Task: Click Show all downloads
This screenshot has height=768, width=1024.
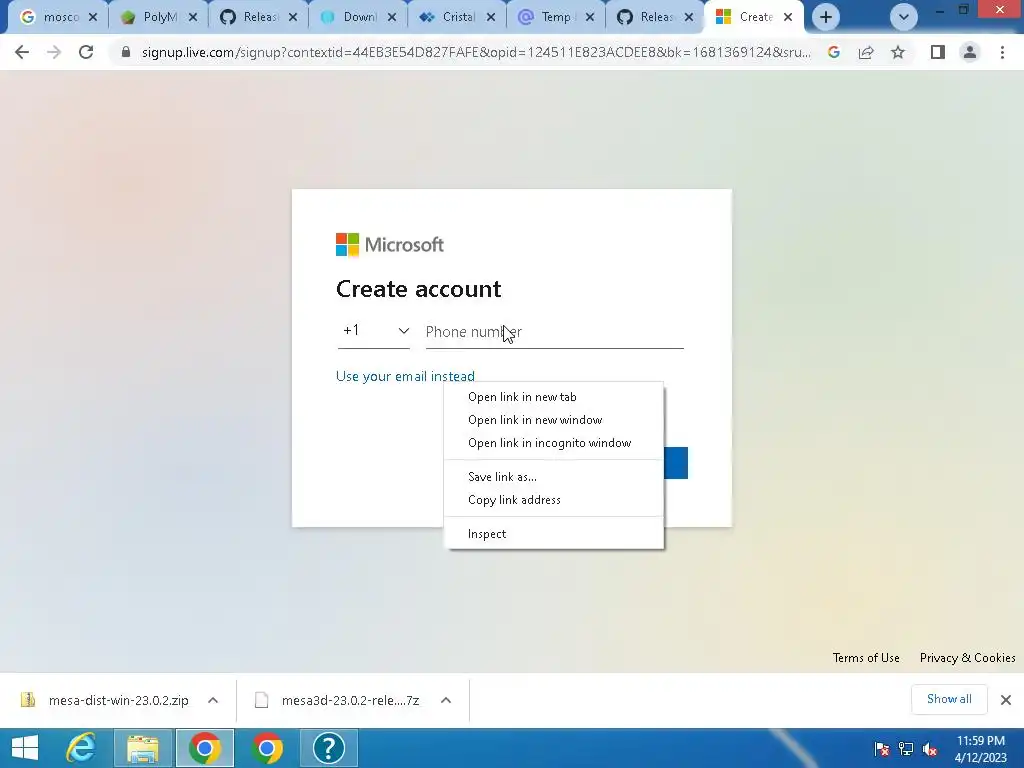Action: click(x=949, y=699)
